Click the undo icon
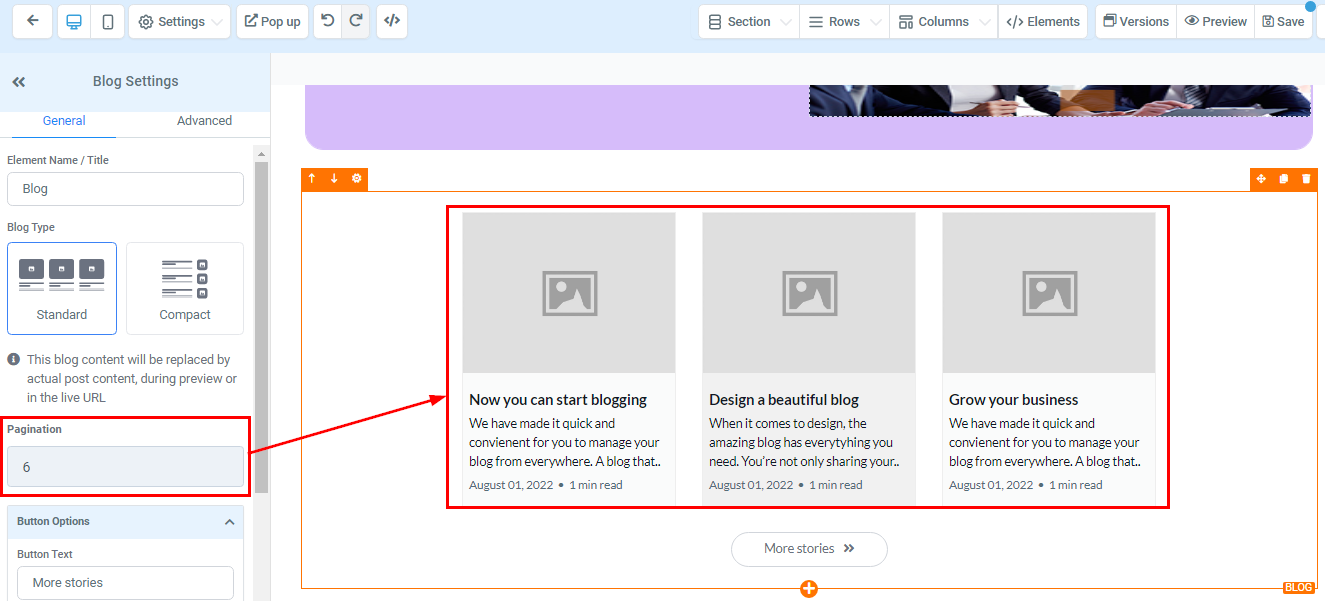 (x=327, y=21)
